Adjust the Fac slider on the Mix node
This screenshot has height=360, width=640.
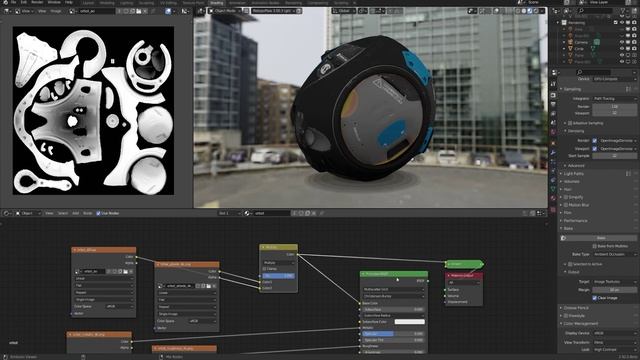pyautogui.click(x=278, y=276)
